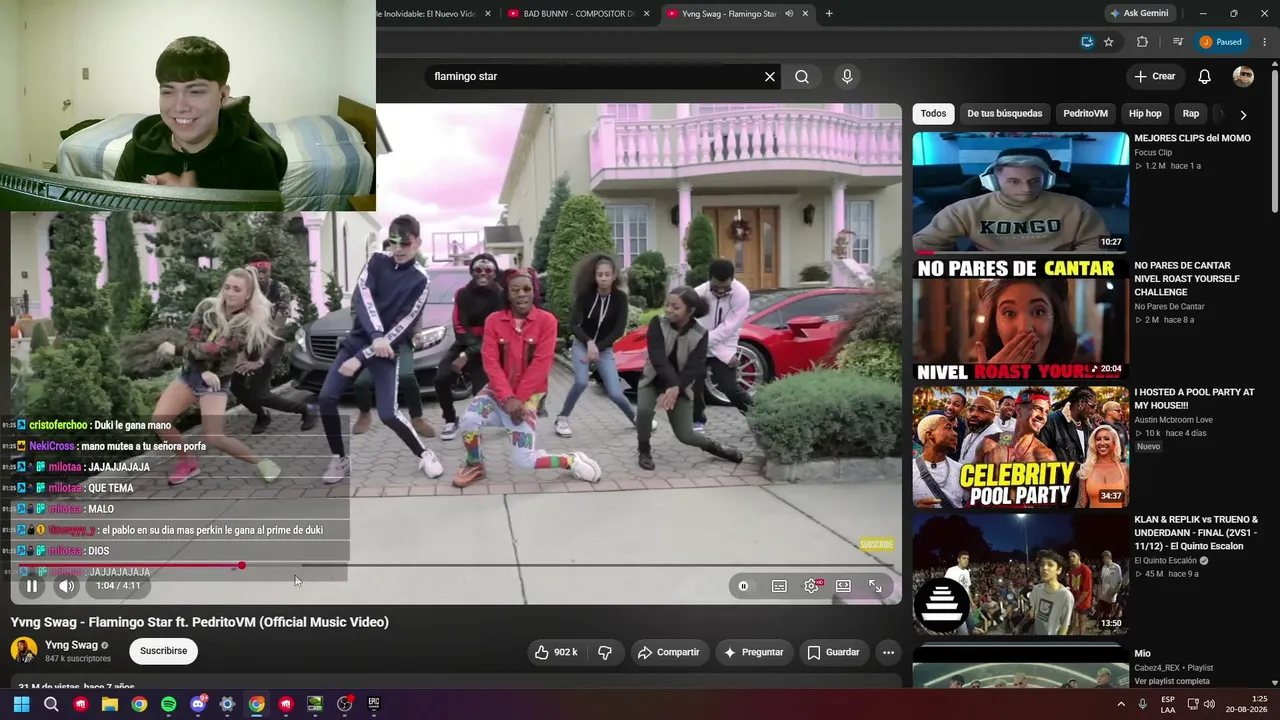Open Epic Games Launcher from the taskbar
The image size is (1280, 720).
click(374, 704)
